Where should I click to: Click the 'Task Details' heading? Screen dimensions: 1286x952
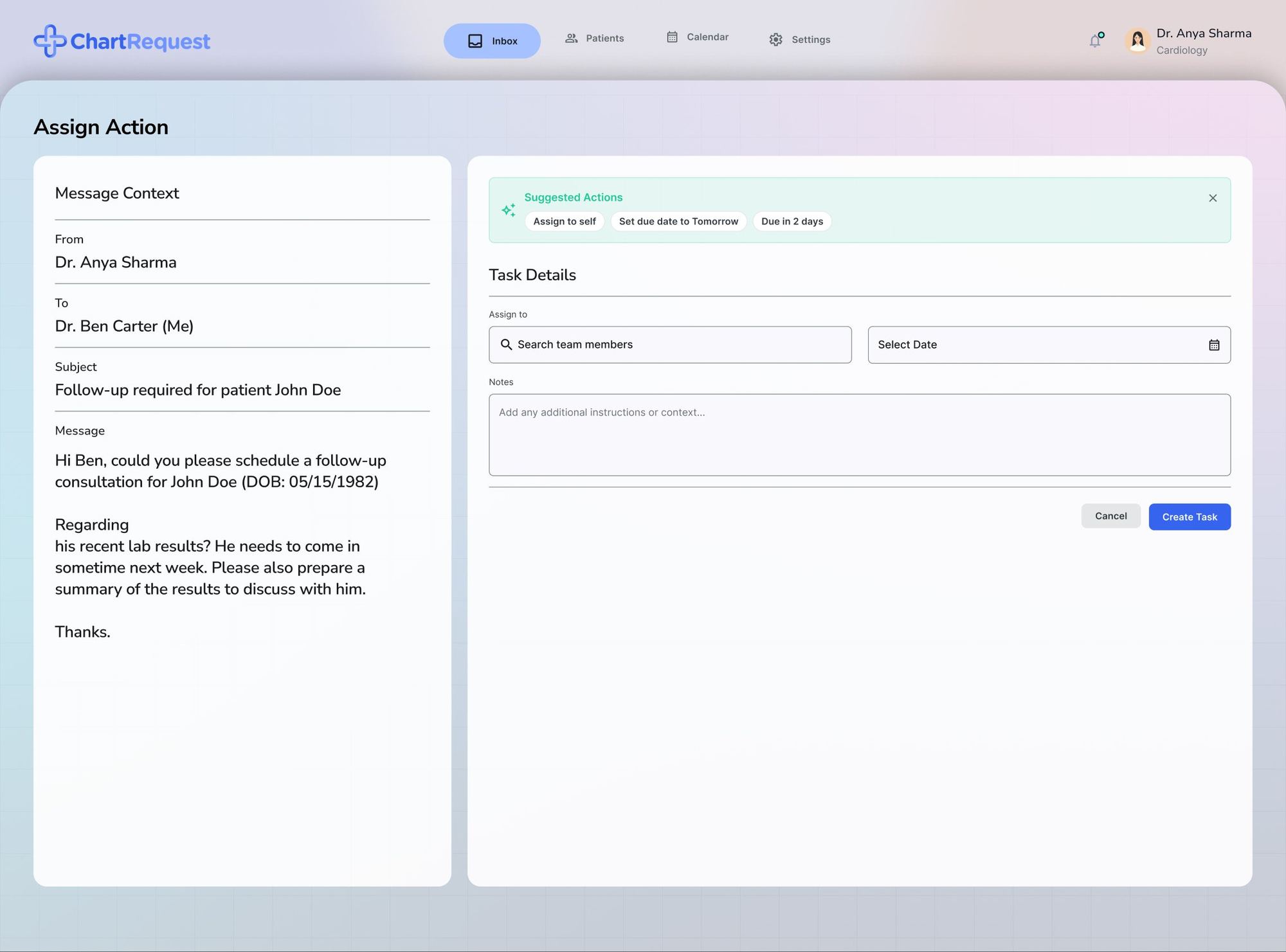pos(532,275)
